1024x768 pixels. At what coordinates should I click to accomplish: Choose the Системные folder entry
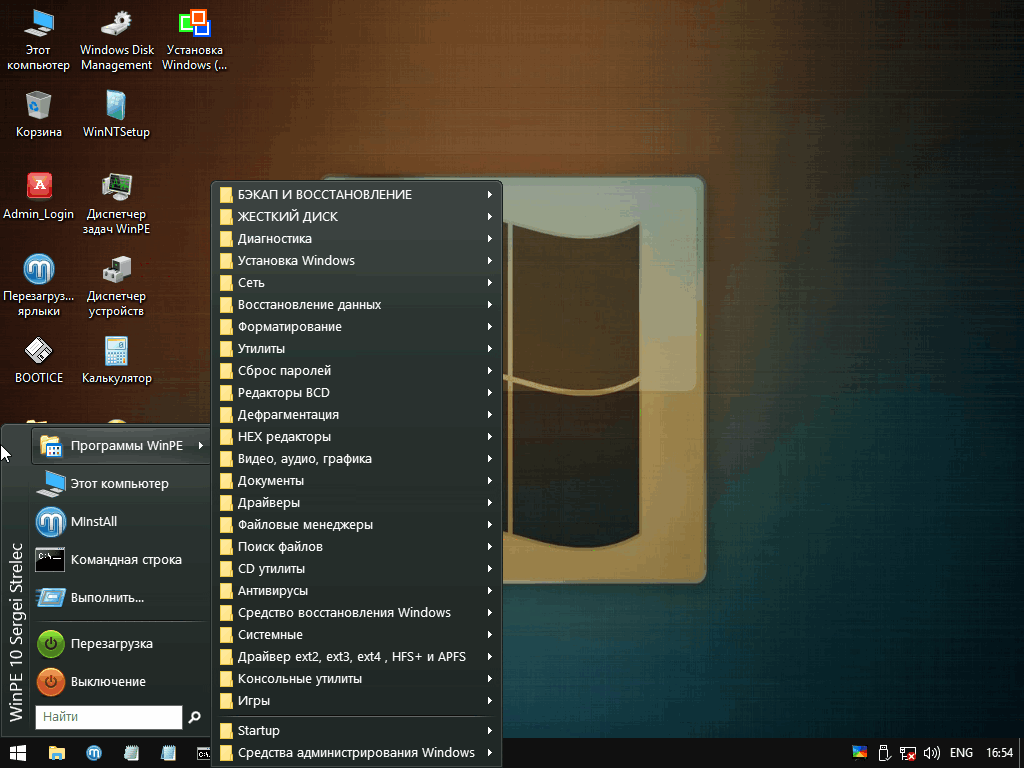pyautogui.click(x=357, y=635)
